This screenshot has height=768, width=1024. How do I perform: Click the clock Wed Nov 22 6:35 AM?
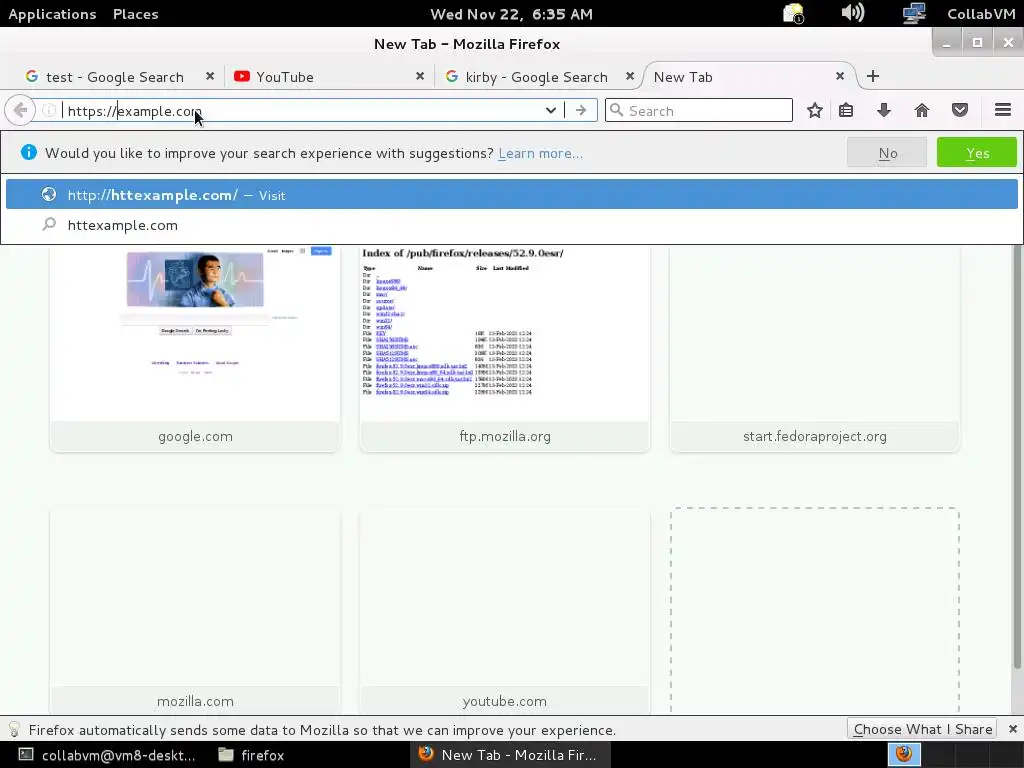tap(511, 14)
